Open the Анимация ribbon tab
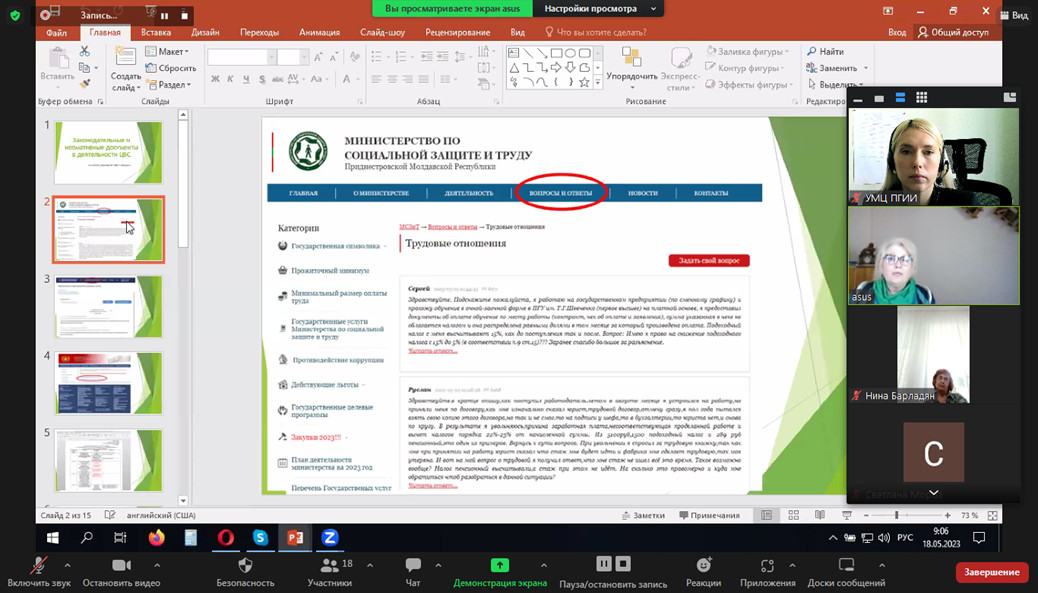The height and width of the screenshot is (593, 1038). (x=319, y=32)
